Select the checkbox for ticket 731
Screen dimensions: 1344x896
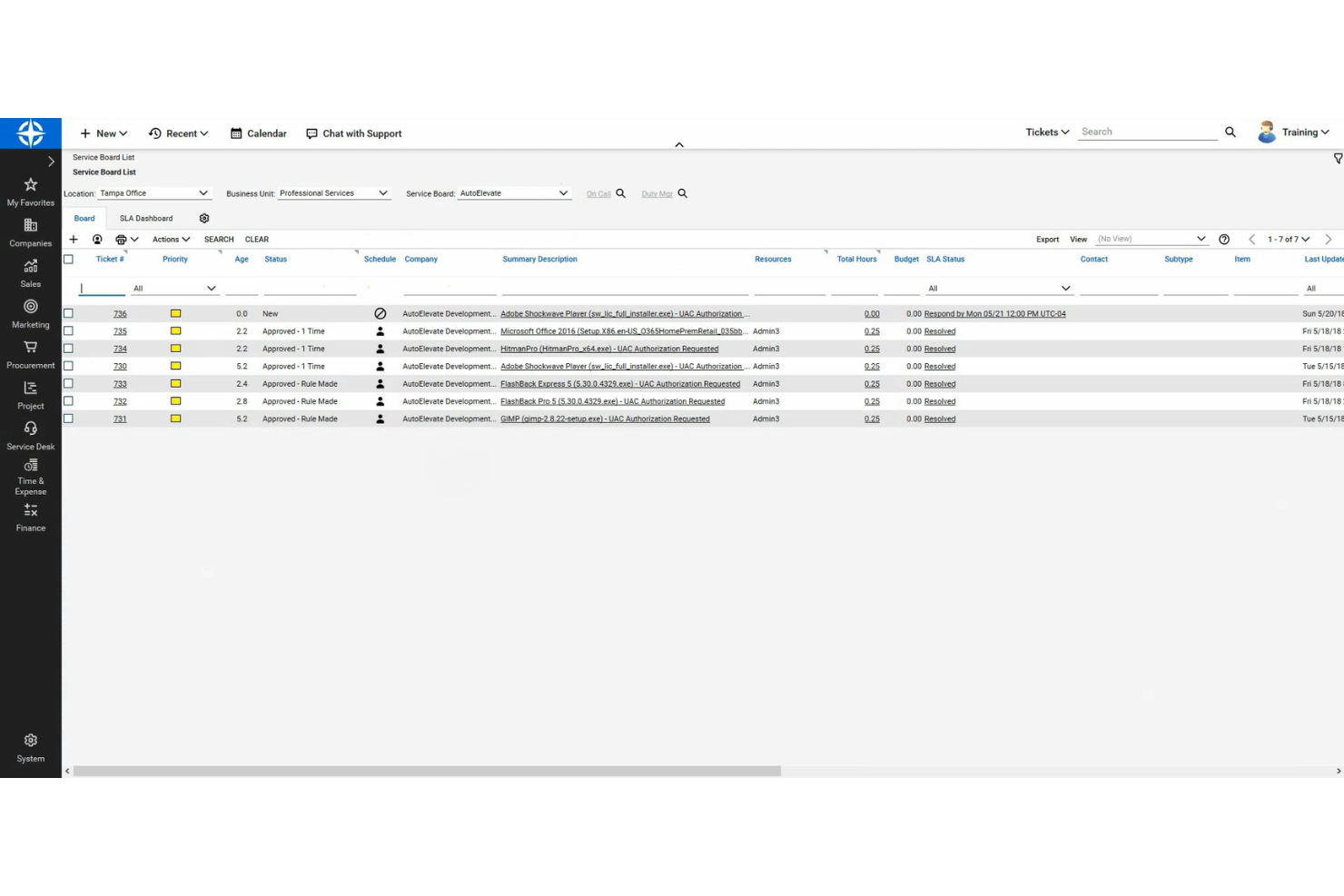pyautogui.click(x=68, y=418)
